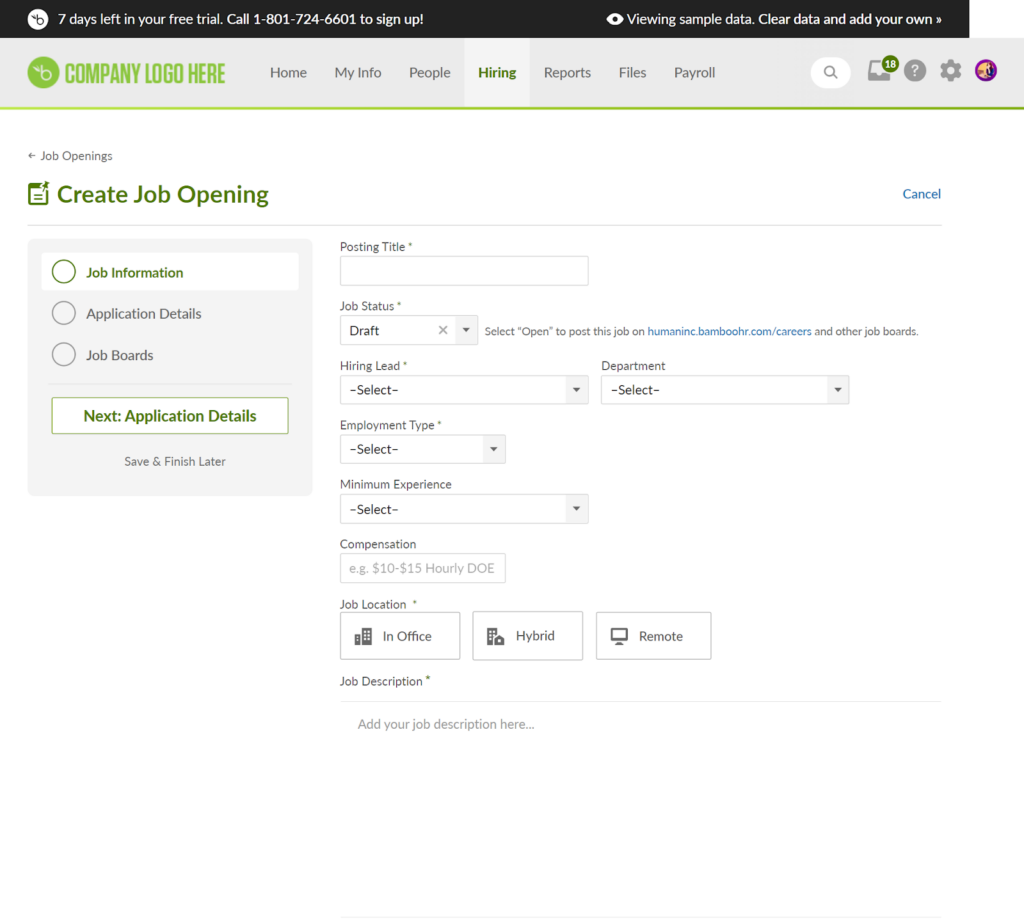
Task: Click the Posting Title input field
Action: coord(463,270)
